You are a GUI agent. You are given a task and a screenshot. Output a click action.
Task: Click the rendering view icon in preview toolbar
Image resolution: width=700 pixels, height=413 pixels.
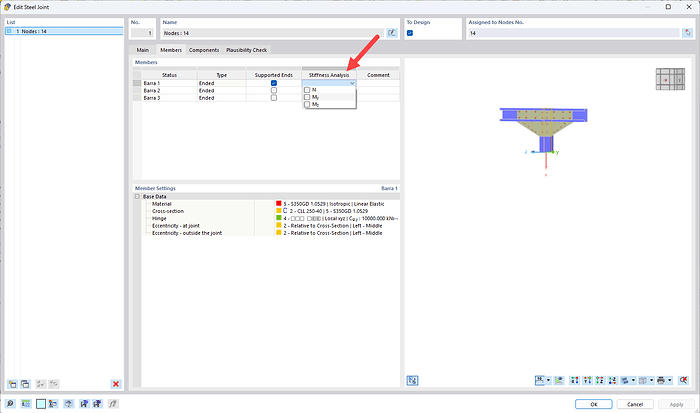(559, 380)
